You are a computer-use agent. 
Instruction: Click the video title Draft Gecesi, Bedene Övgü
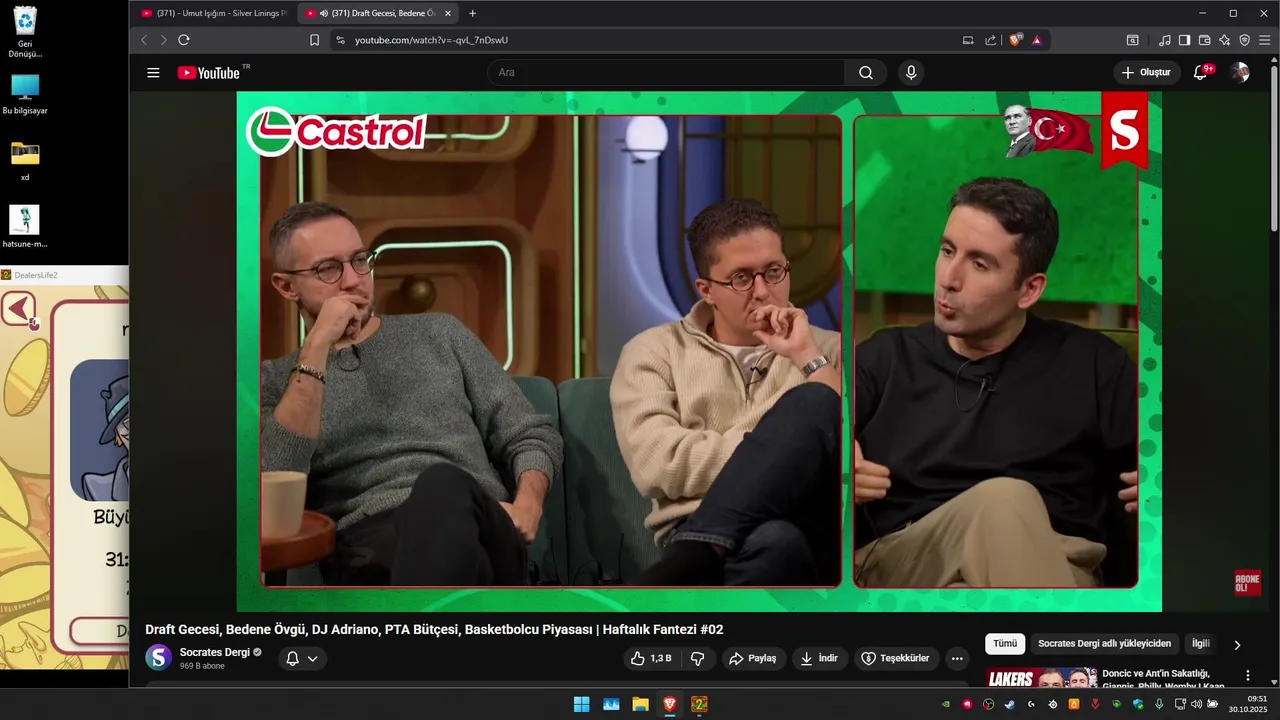click(x=434, y=629)
